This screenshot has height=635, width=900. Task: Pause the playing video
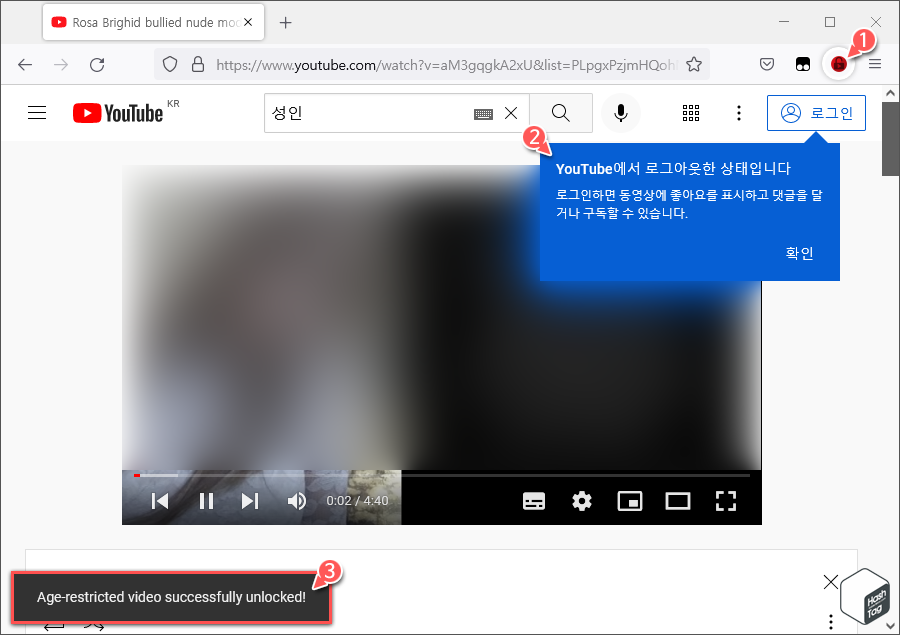(205, 501)
